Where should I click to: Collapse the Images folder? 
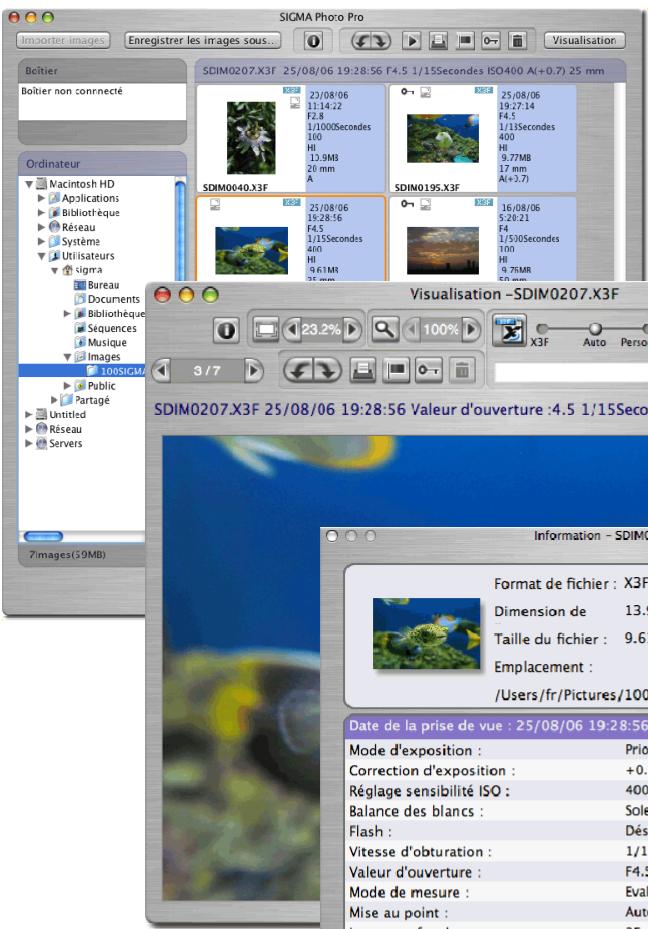(68, 357)
